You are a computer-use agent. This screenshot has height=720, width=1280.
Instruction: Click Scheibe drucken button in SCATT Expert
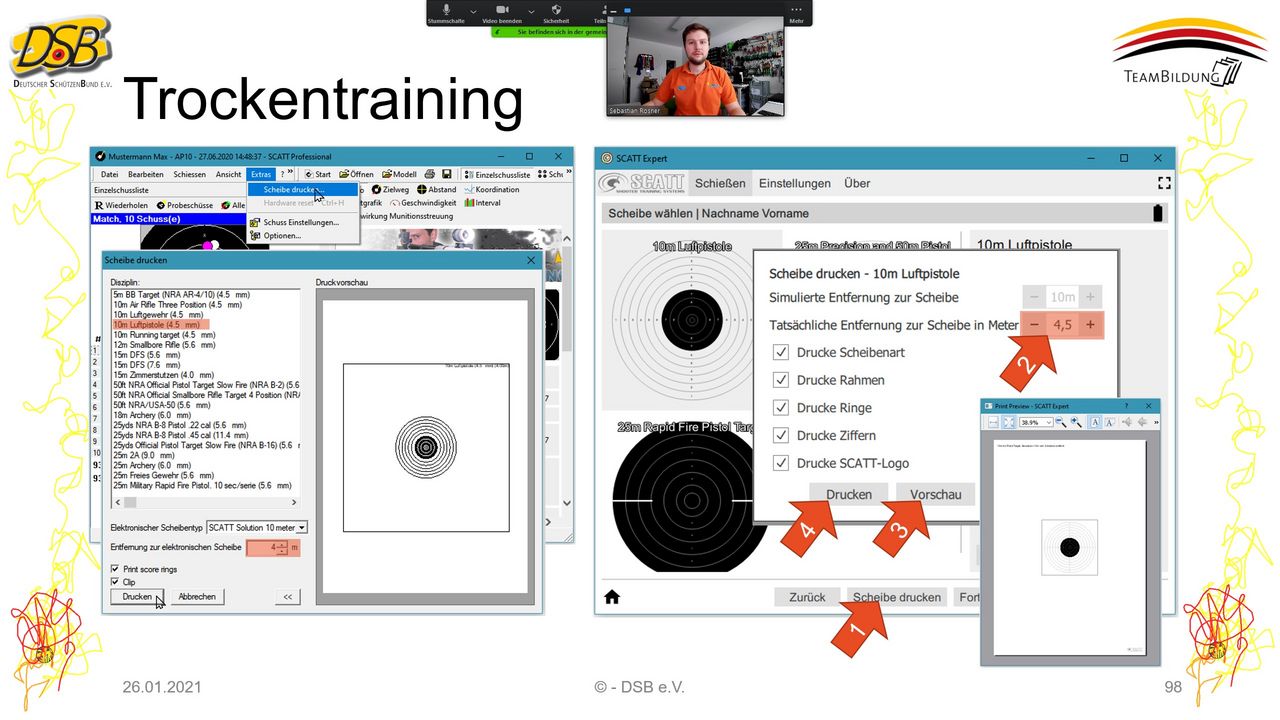(897, 597)
